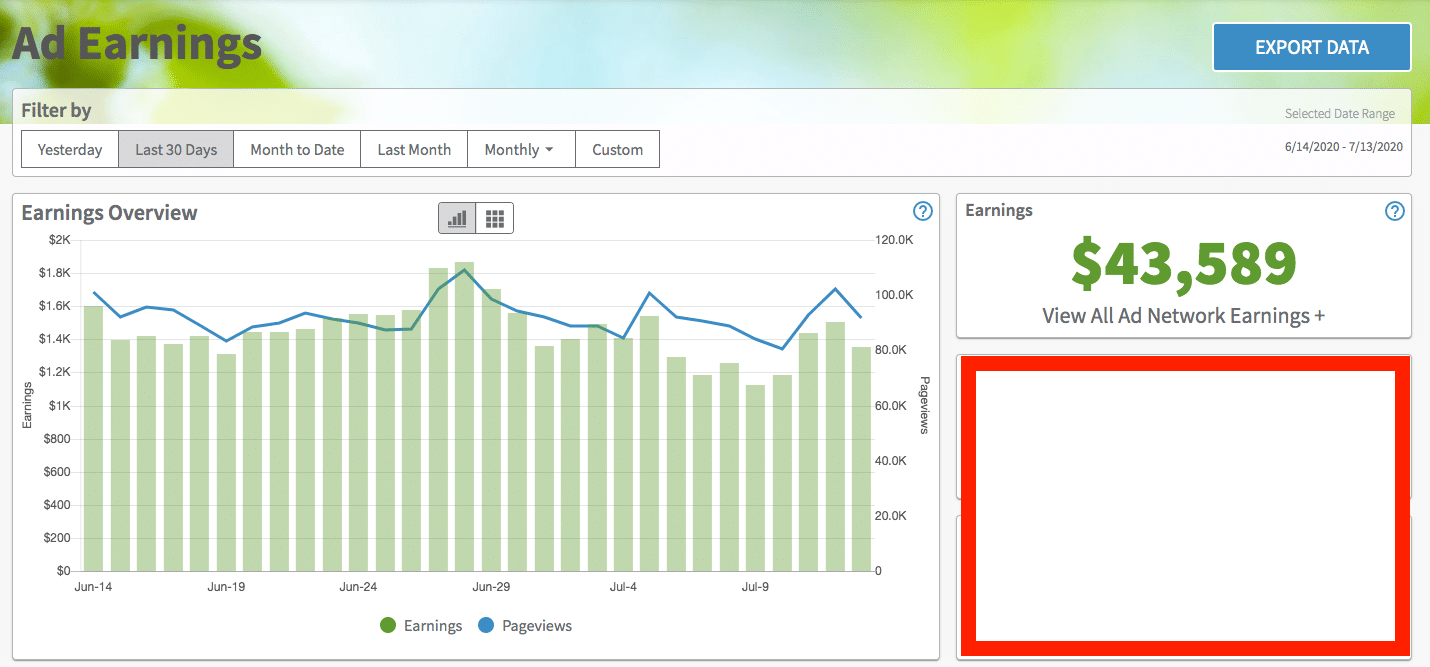Click the Jun-29 axis label
1430x667 pixels.
491,587
